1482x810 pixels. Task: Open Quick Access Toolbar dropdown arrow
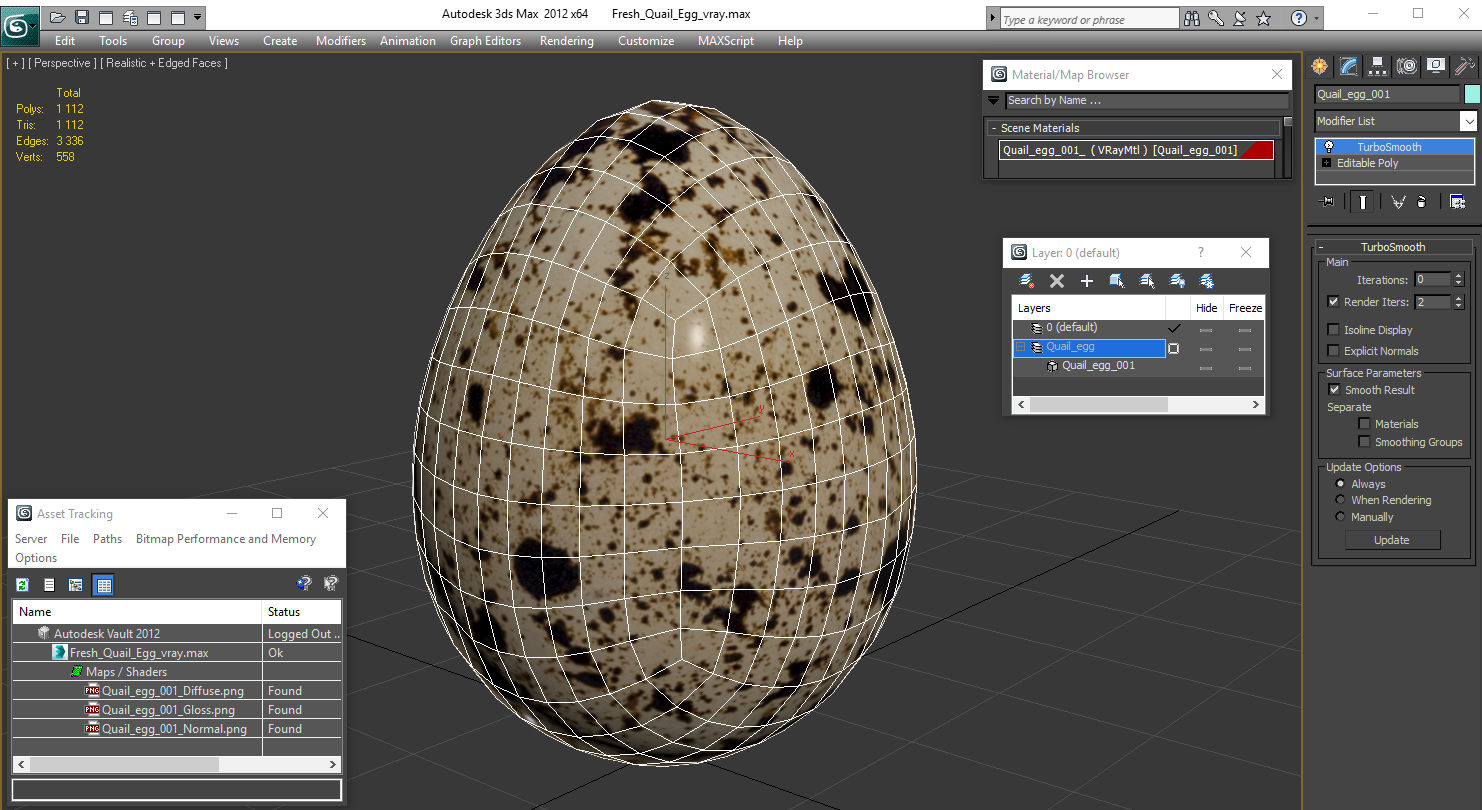pyautogui.click(x=197, y=17)
